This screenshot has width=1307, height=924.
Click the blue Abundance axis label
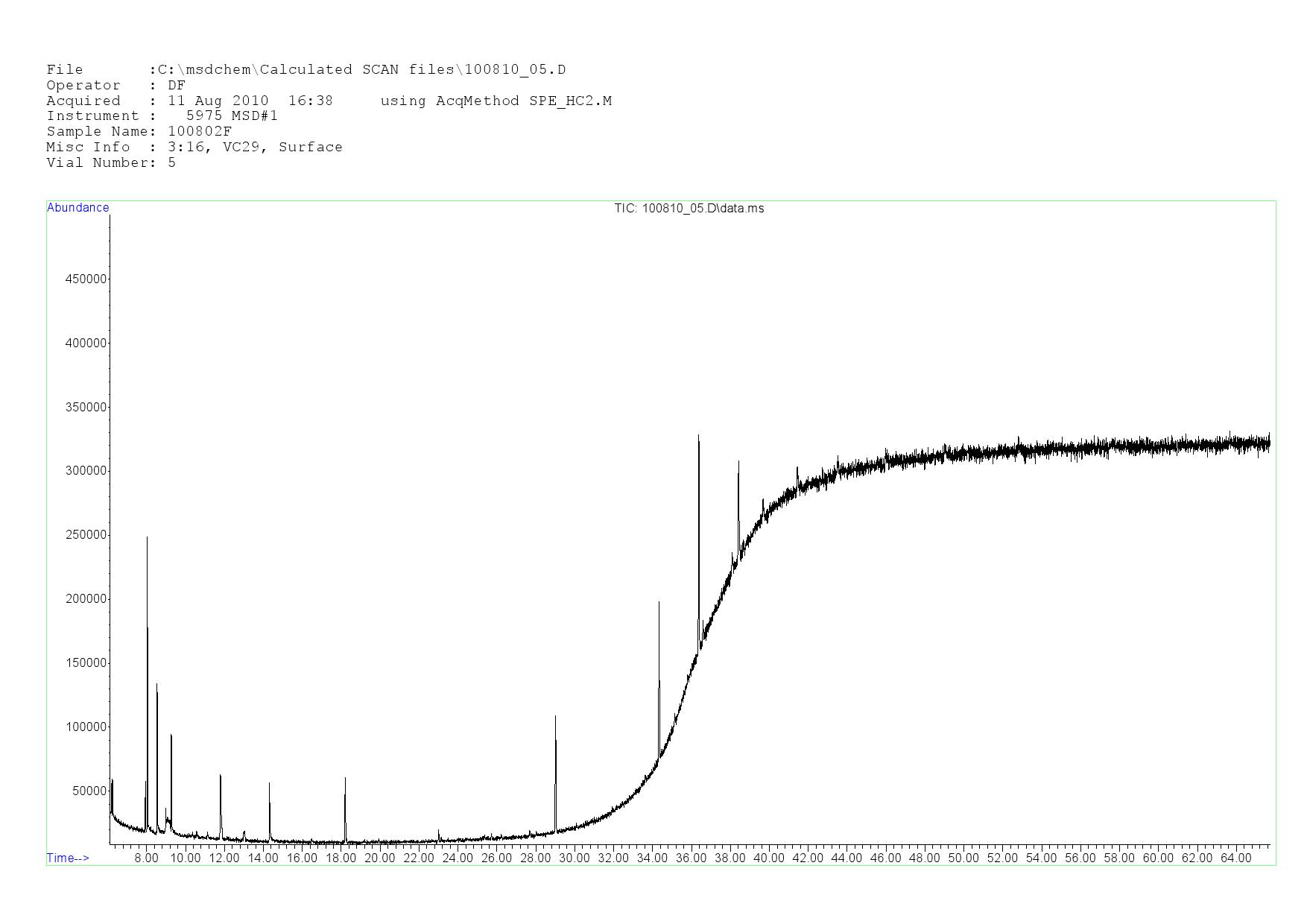[x=77, y=208]
